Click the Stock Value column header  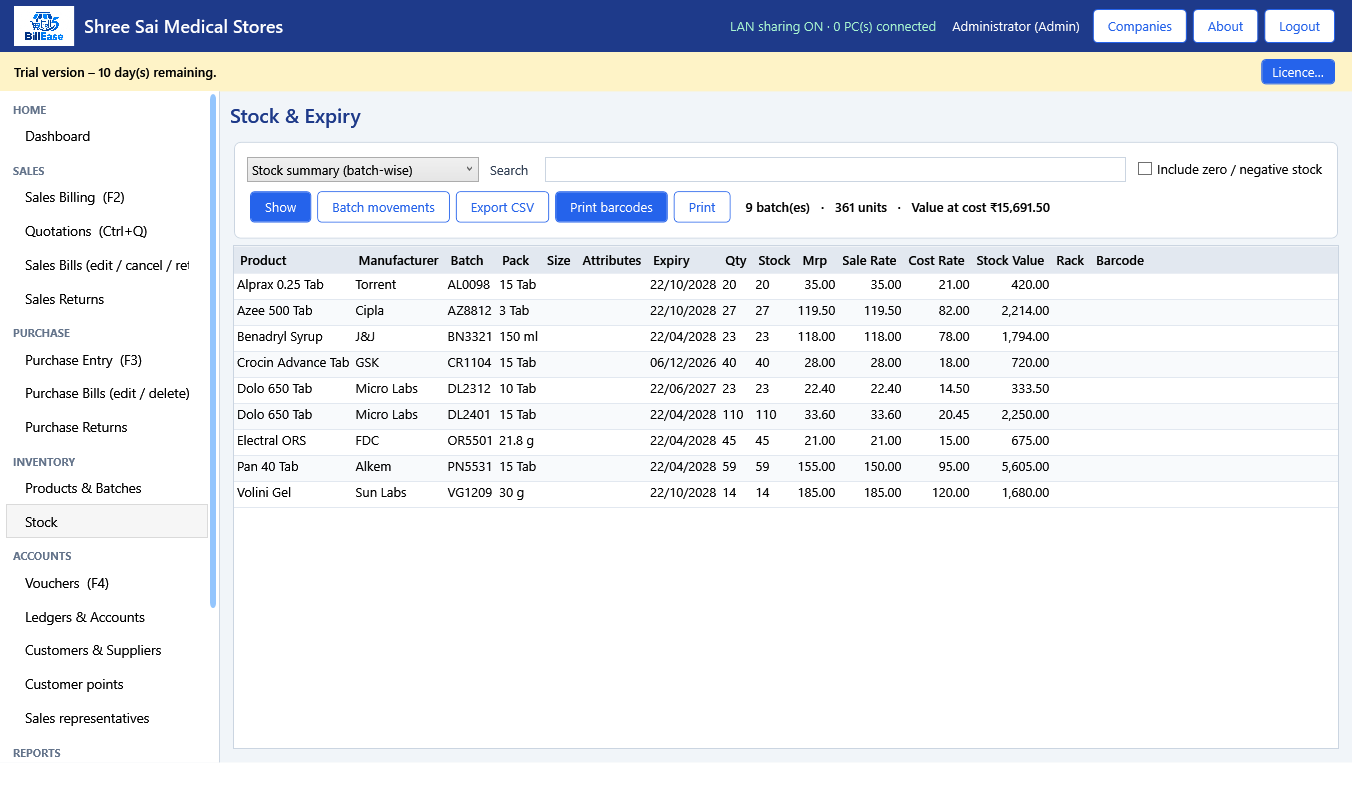(1010, 260)
